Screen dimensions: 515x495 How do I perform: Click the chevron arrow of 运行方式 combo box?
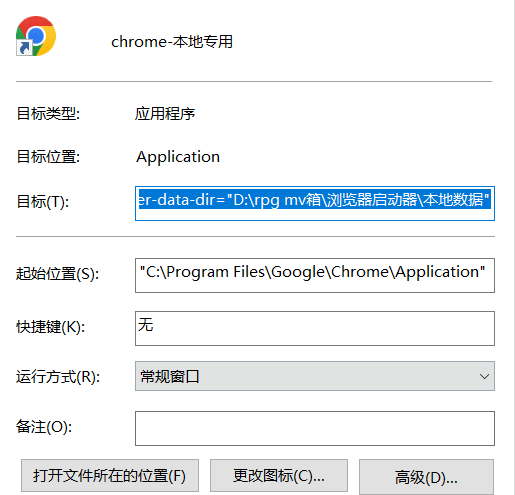tap(484, 376)
